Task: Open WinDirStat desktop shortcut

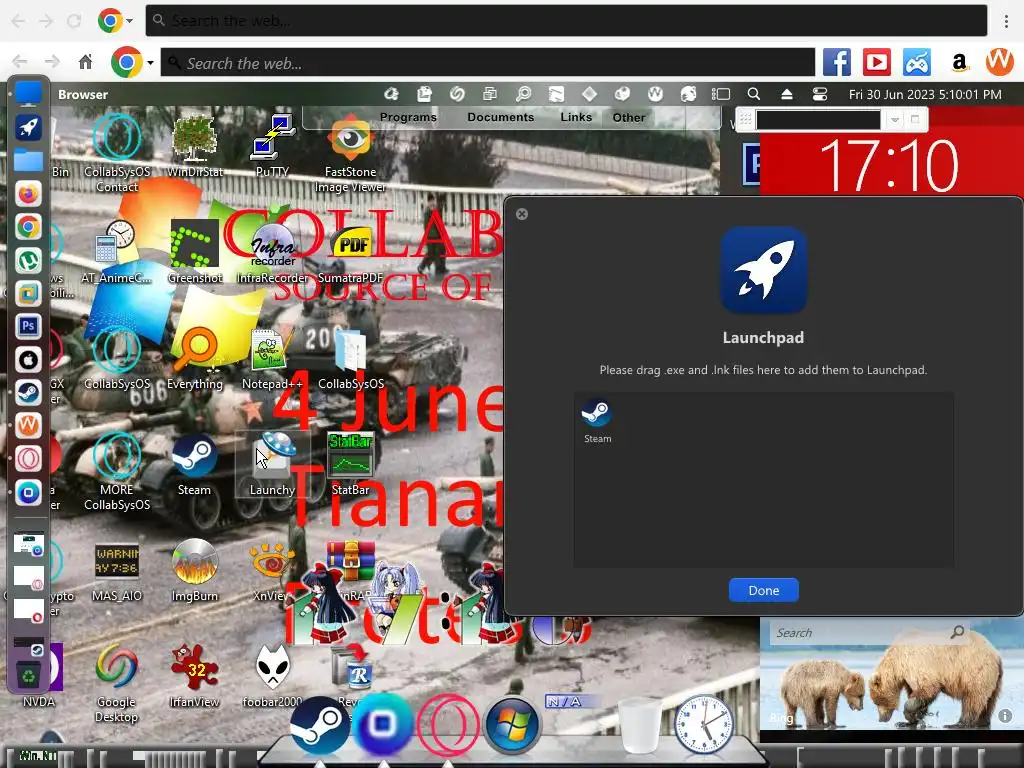Action: pyautogui.click(x=194, y=146)
